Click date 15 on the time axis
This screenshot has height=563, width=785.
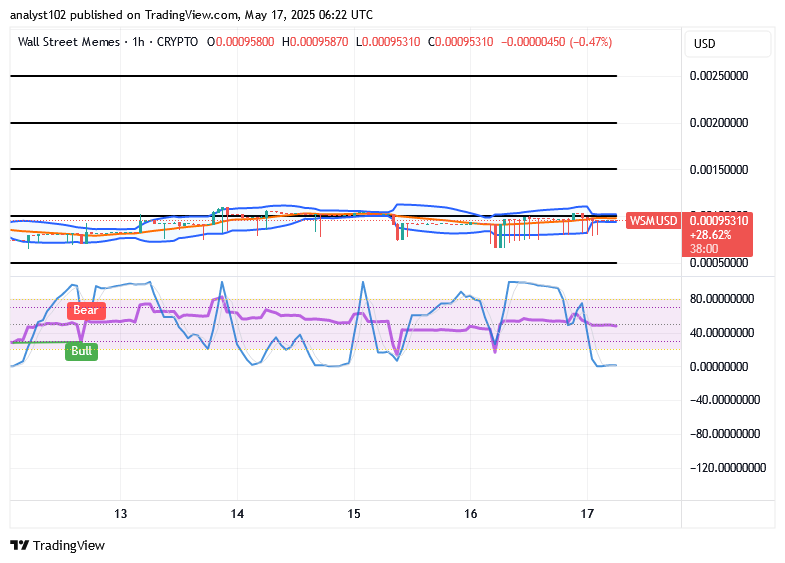[354, 514]
